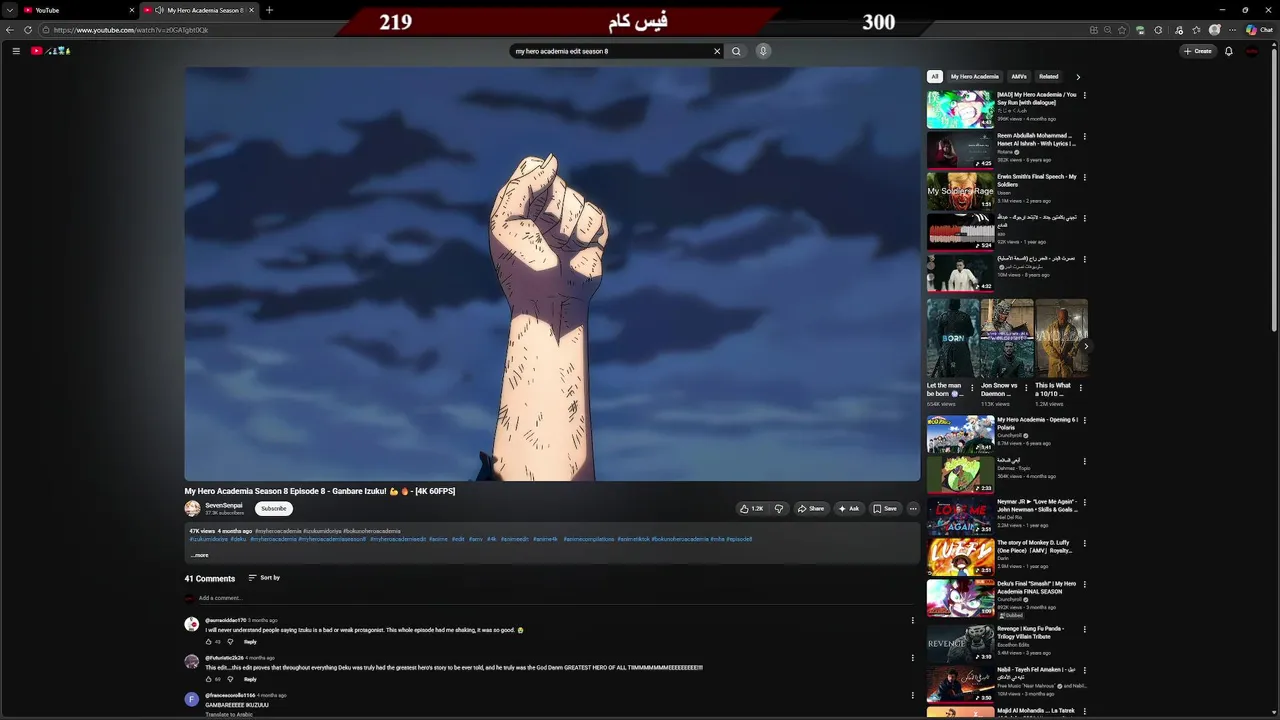
Task: Start voice search with the microphone
Action: pos(763,51)
